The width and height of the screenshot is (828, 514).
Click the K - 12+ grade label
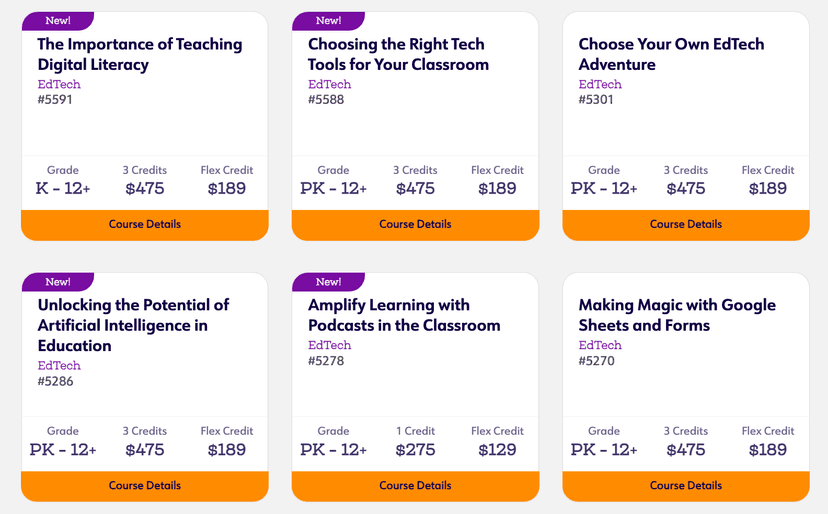pyautogui.click(x=63, y=189)
